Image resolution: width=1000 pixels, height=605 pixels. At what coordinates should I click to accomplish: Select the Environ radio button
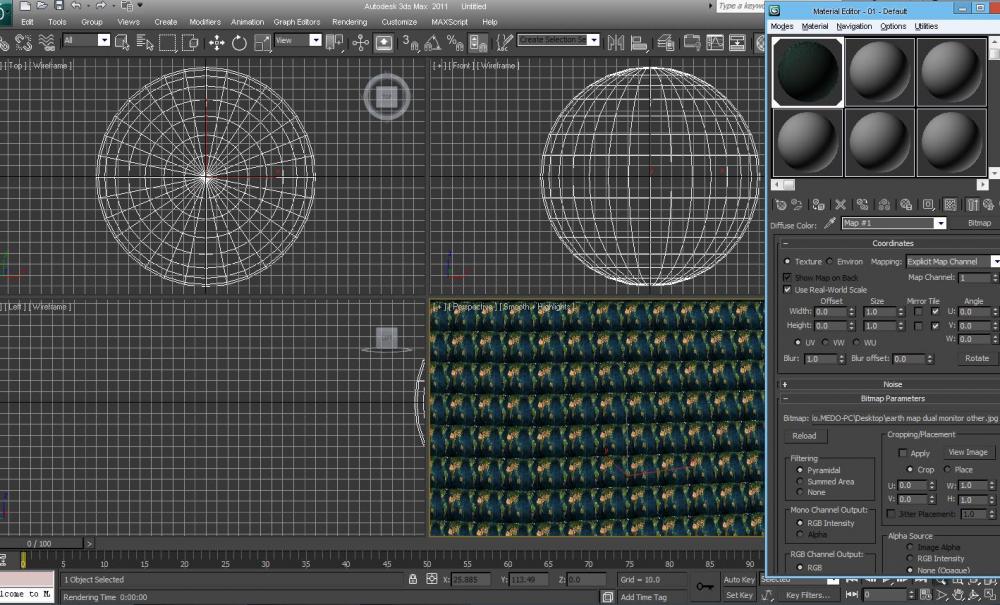tap(831, 261)
